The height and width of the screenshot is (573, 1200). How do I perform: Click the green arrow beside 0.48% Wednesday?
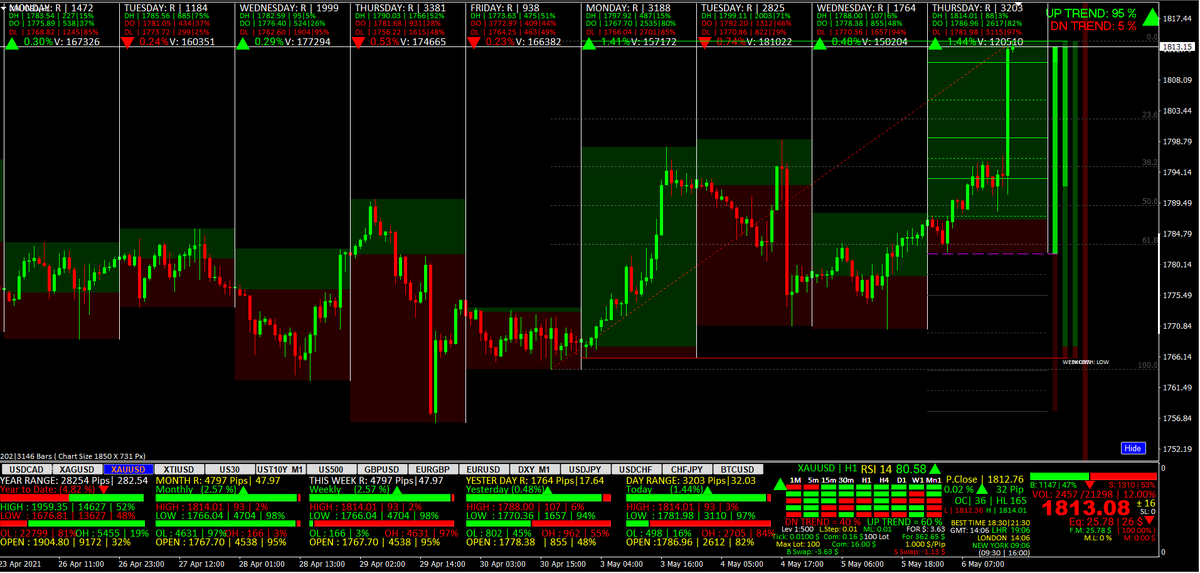[821, 42]
